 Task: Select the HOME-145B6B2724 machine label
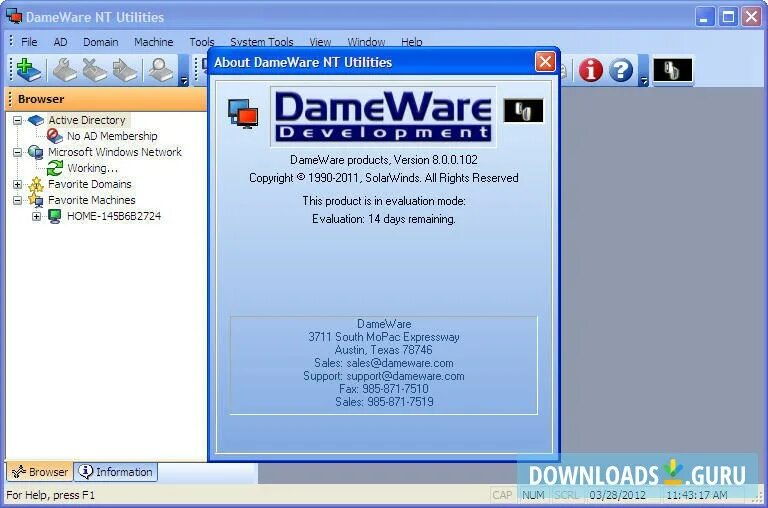(114, 216)
